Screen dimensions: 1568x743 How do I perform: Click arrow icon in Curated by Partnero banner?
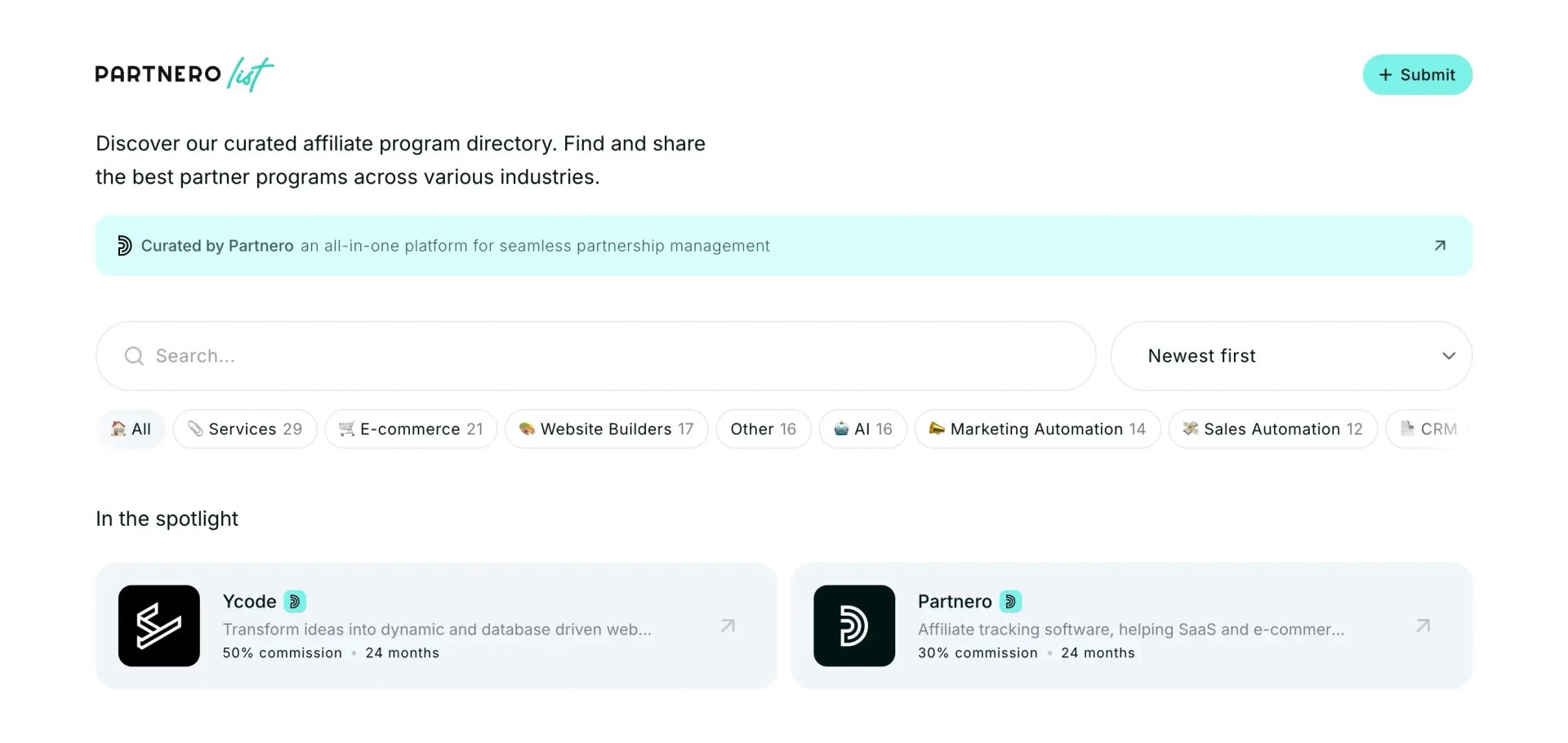tap(1440, 246)
